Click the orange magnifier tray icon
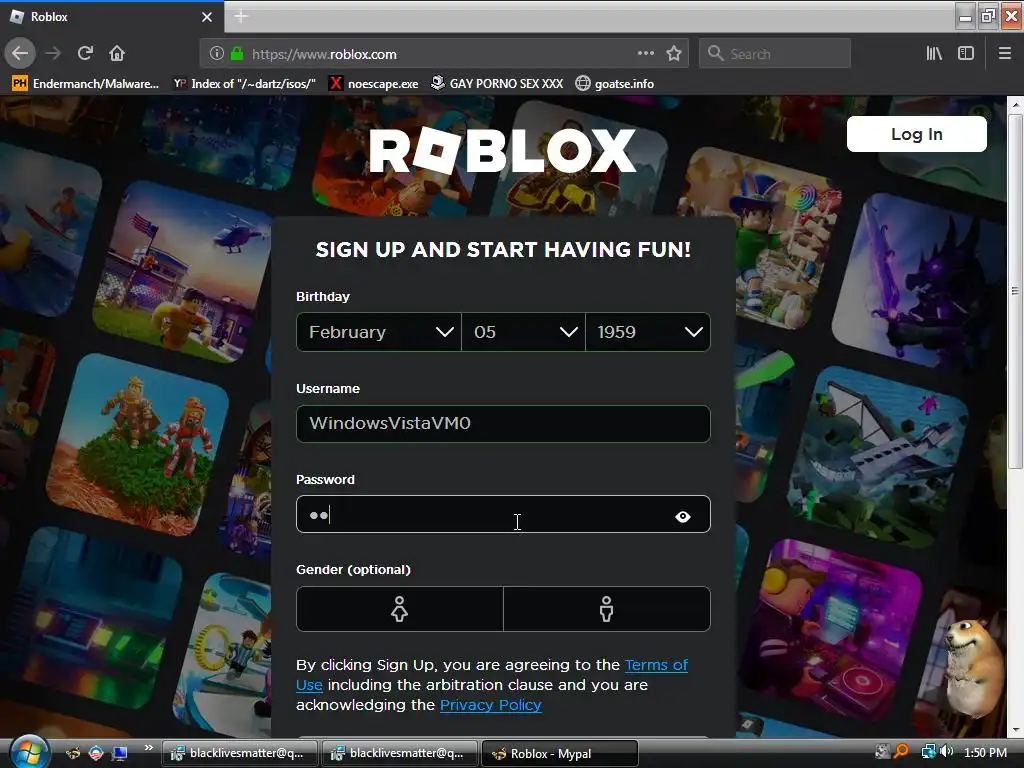1024x768 pixels. click(901, 752)
